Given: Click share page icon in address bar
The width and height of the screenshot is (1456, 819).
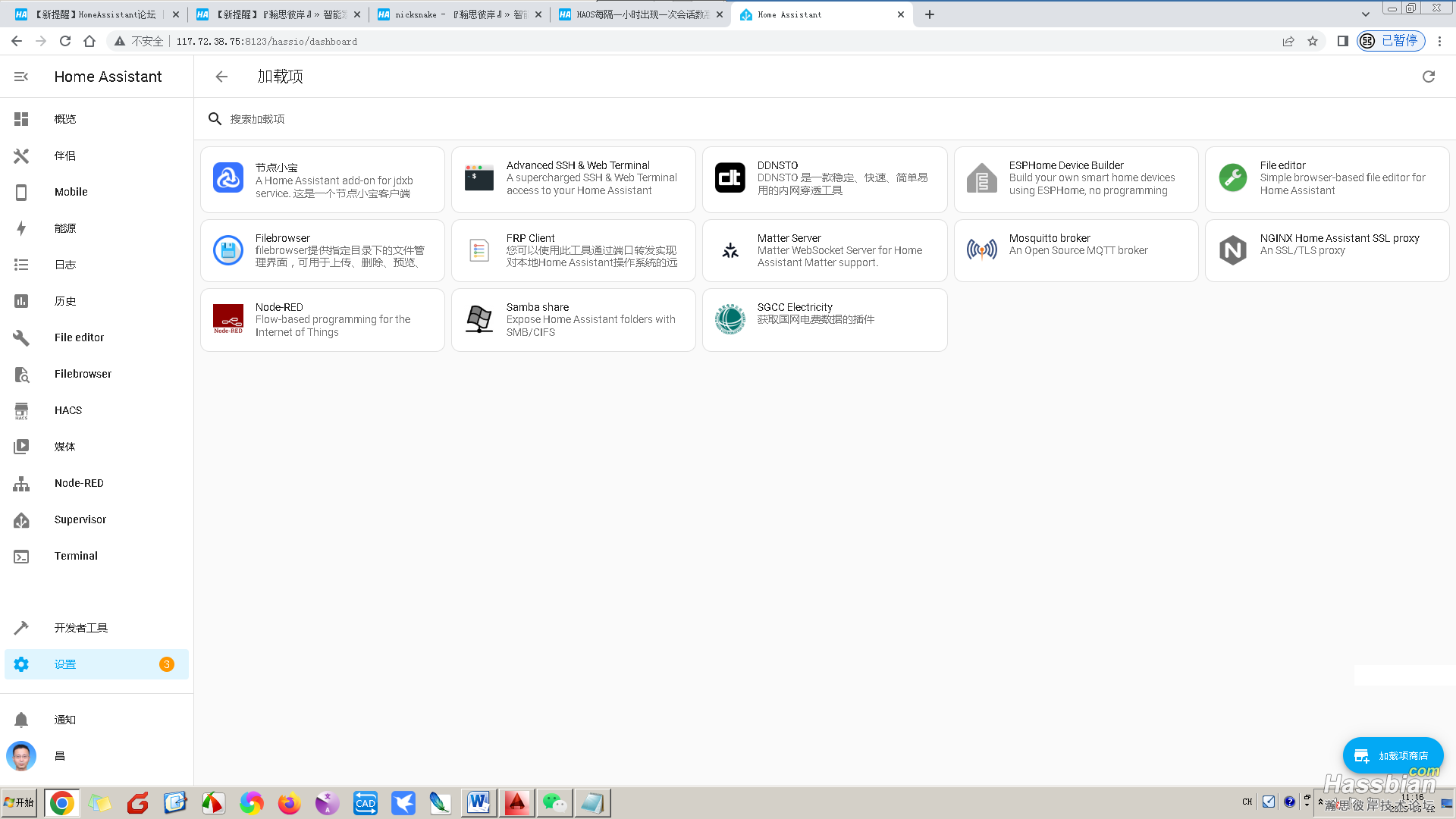Looking at the screenshot, I should coord(1288,41).
